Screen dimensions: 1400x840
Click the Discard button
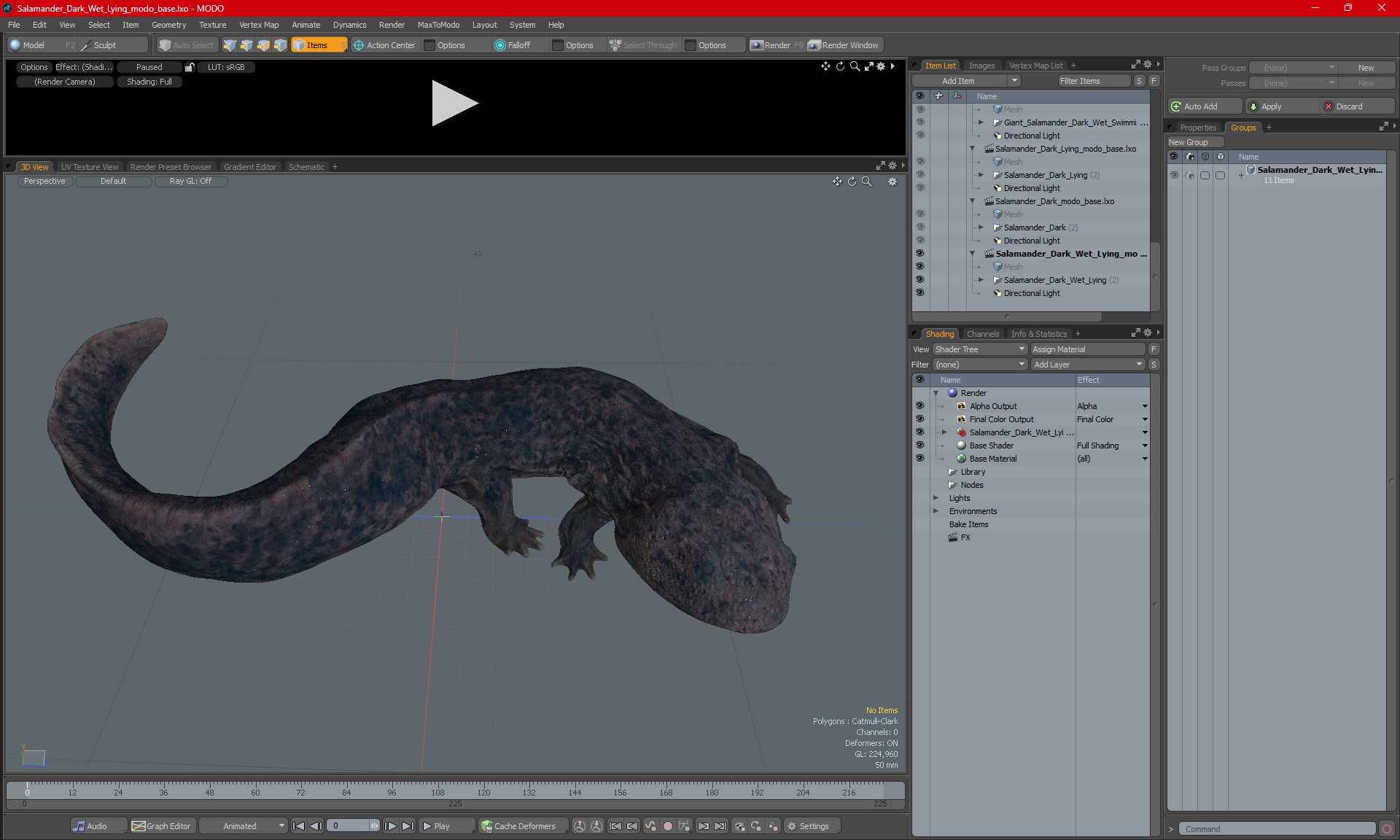[1358, 106]
